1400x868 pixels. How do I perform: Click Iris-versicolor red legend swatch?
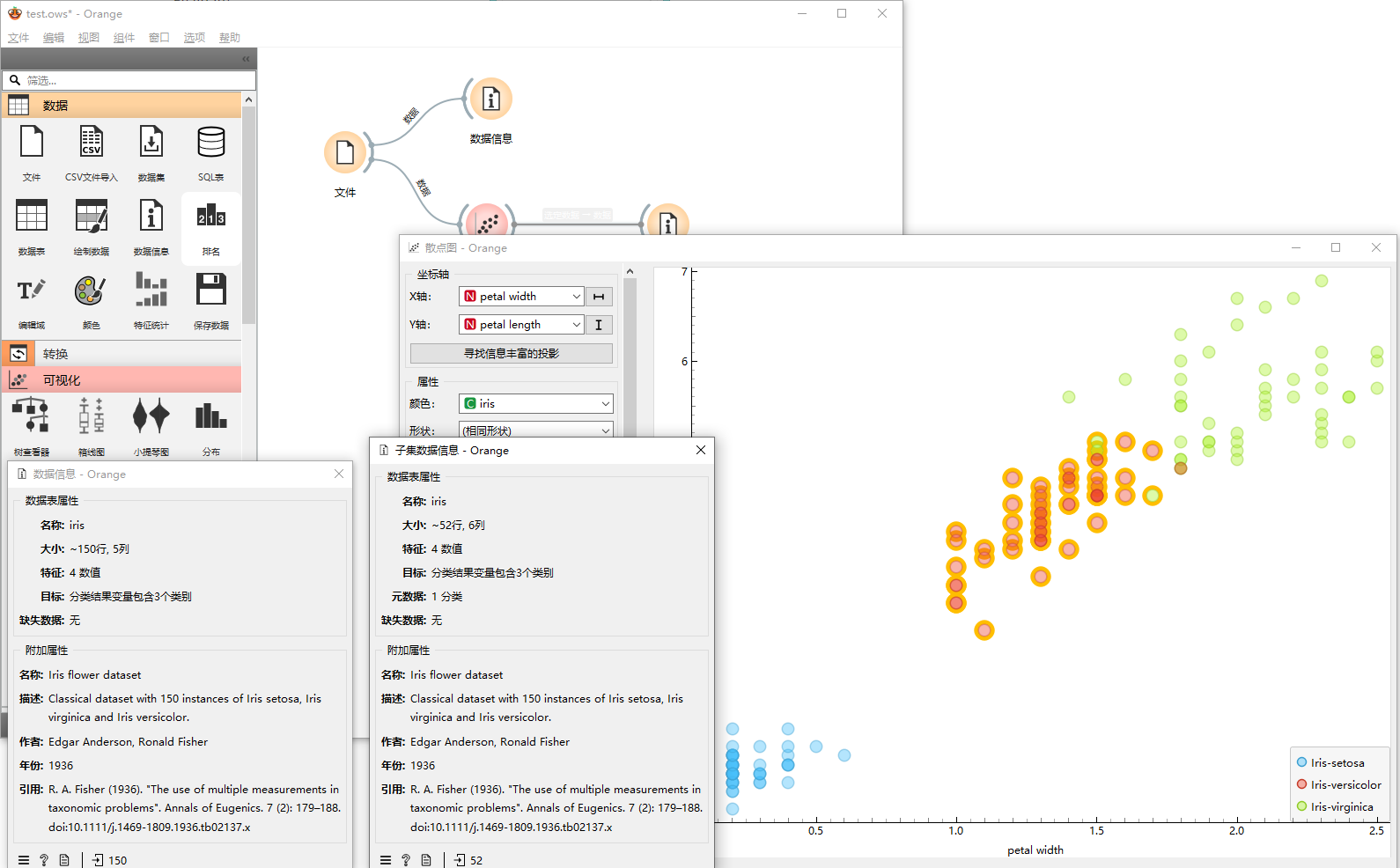click(1301, 784)
